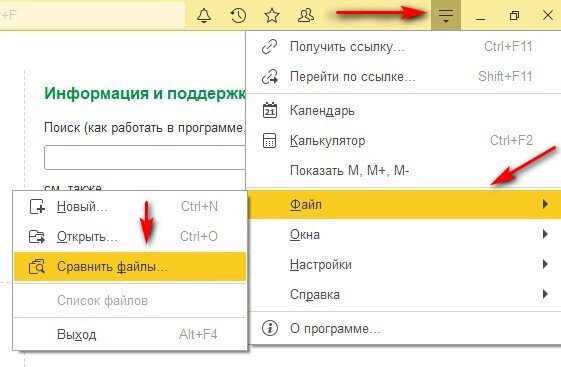Click the chain link icon beside Получить ссылку

pyautogui.click(x=269, y=47)
